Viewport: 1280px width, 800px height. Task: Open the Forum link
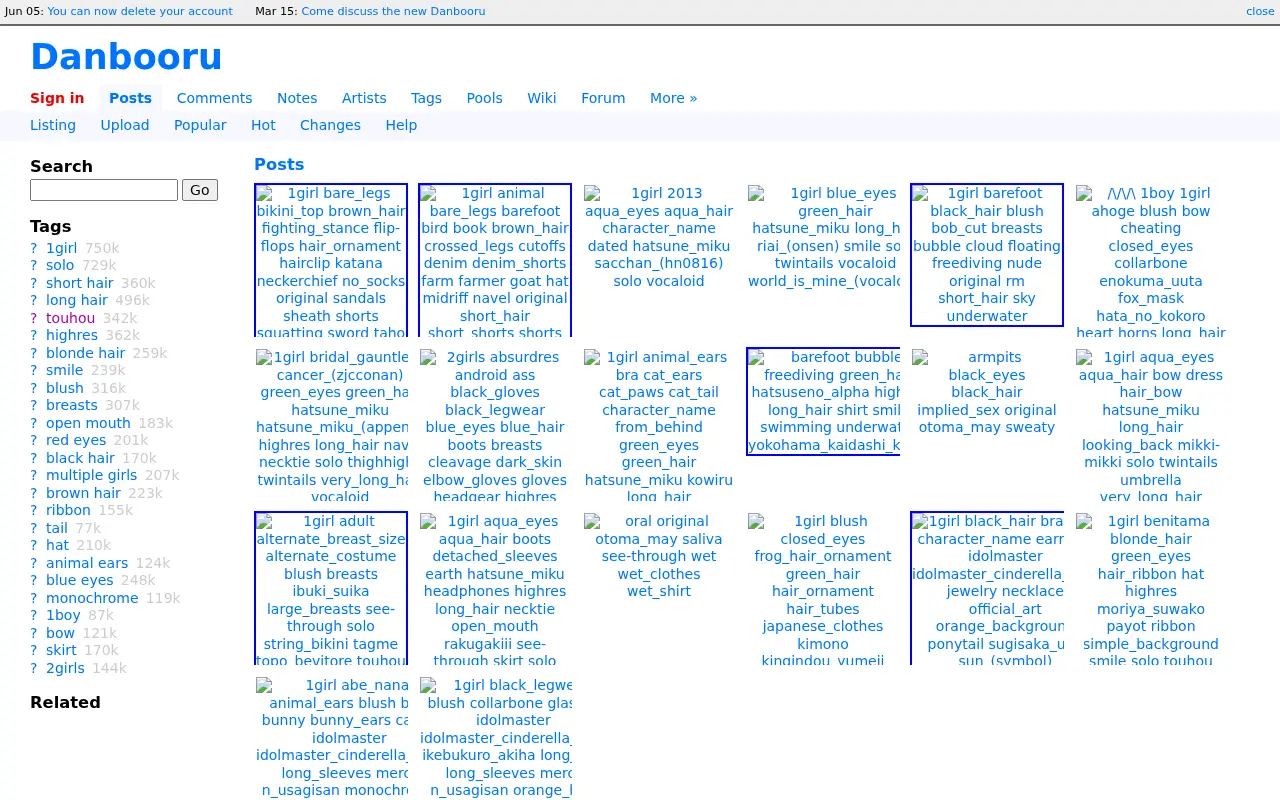click(x=603, y=98)
